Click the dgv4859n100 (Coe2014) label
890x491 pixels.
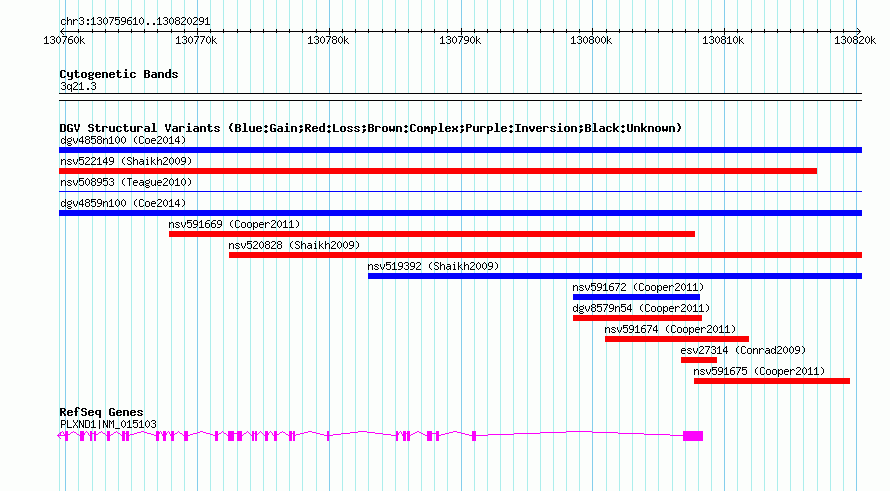[x=123, y=203]
